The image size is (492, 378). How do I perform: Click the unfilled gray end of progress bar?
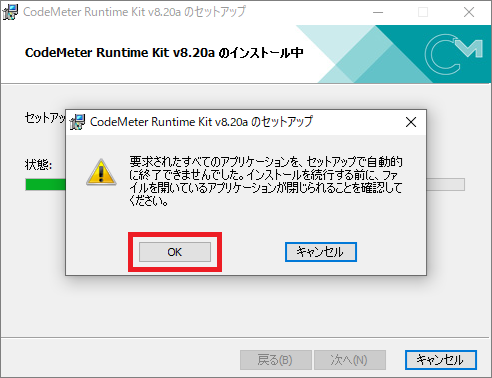click(446, 185)
